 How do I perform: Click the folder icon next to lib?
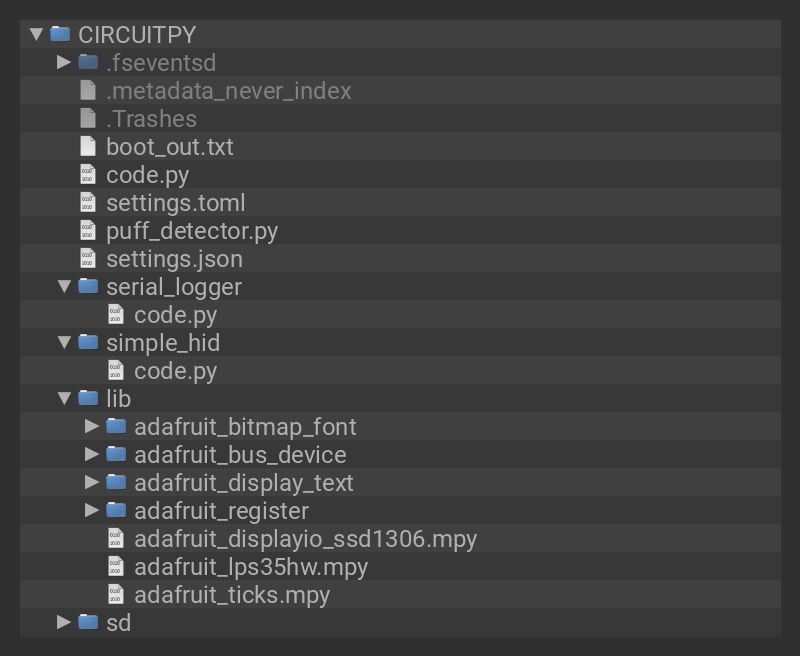89,398
